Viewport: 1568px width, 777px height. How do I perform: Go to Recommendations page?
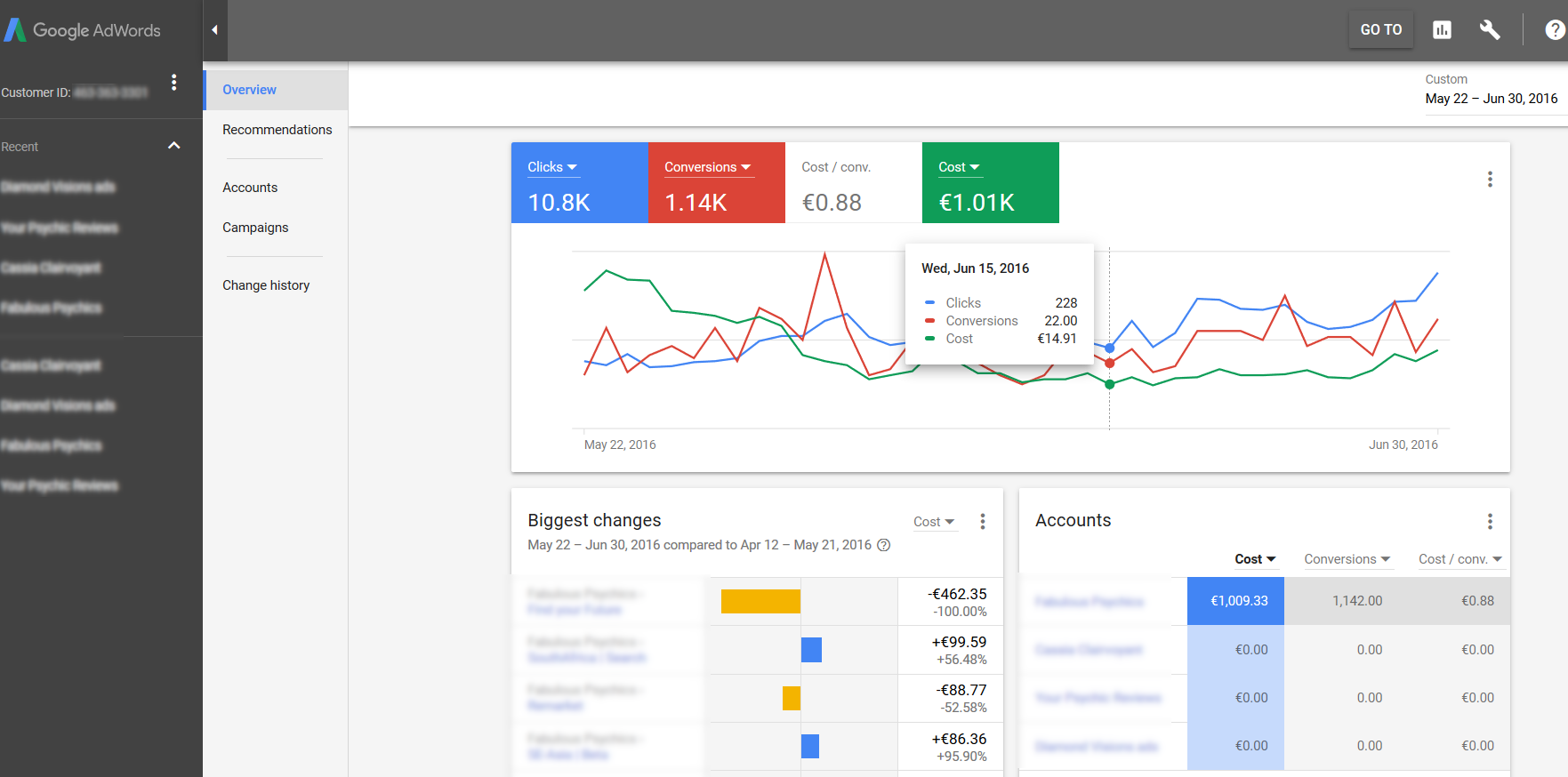(x=277, y=130)
